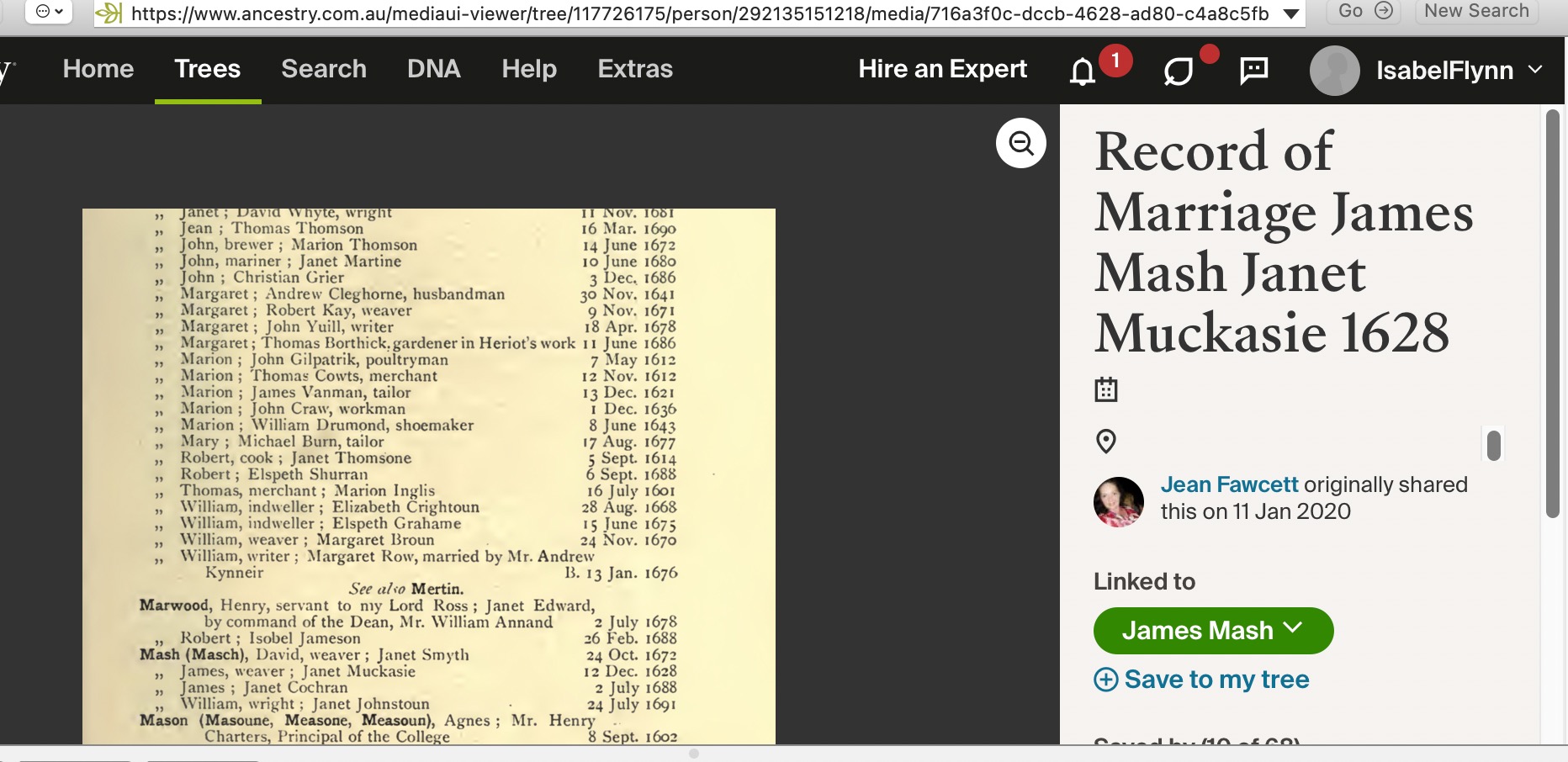
Task: Click the calendar date icon
Action: coord(1105,389)
